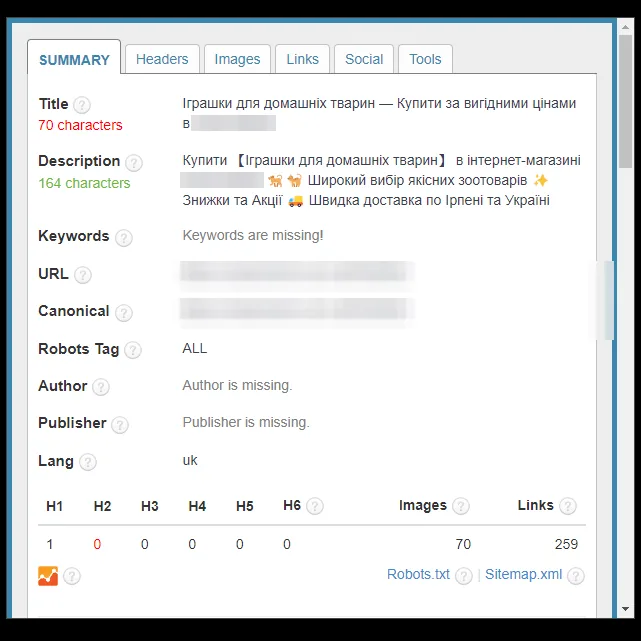This screenshot has height=641, width=641.
Task: Click help icon next to Sitemap.xml
Action: click(576, 576)
